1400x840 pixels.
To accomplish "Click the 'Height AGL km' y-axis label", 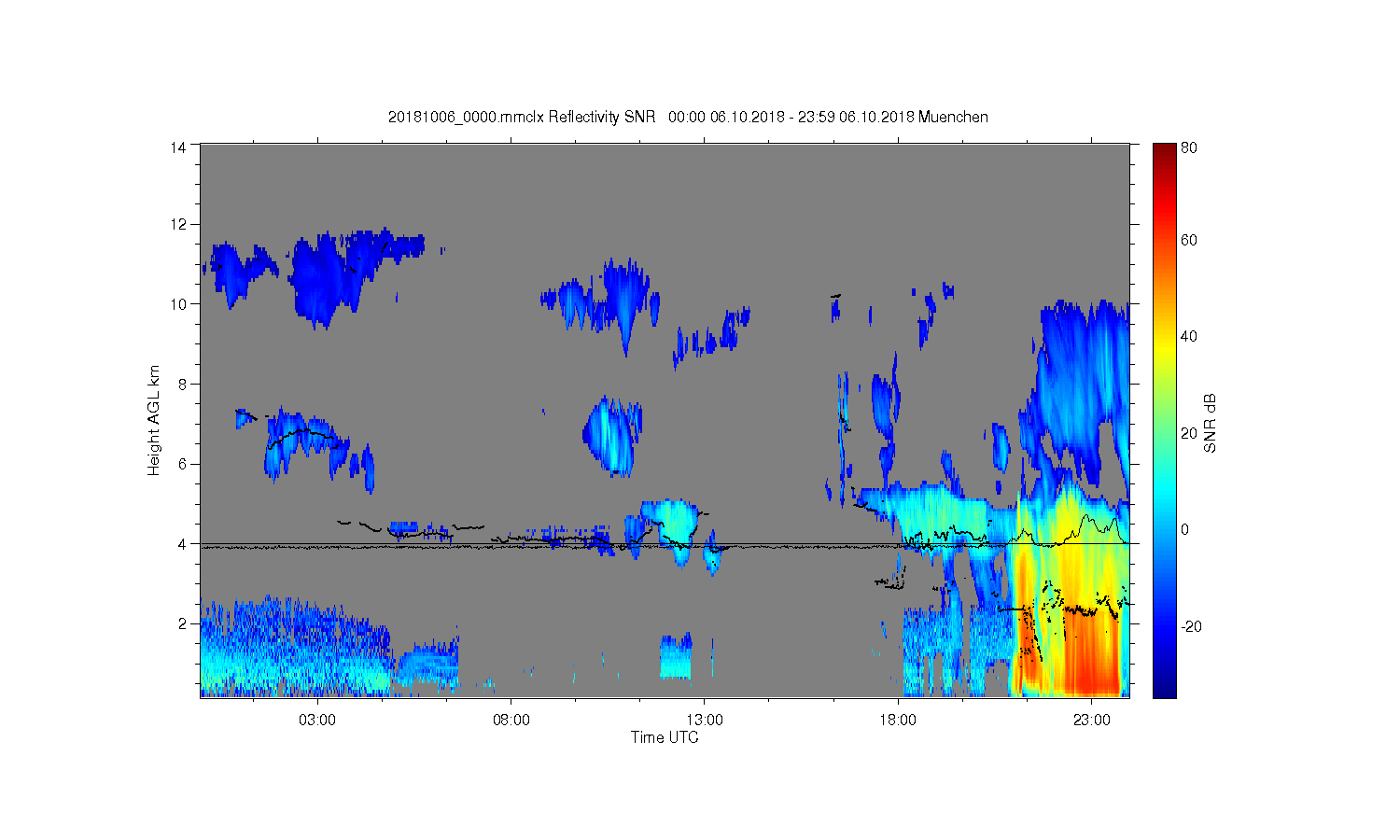I will click(154, 420).
